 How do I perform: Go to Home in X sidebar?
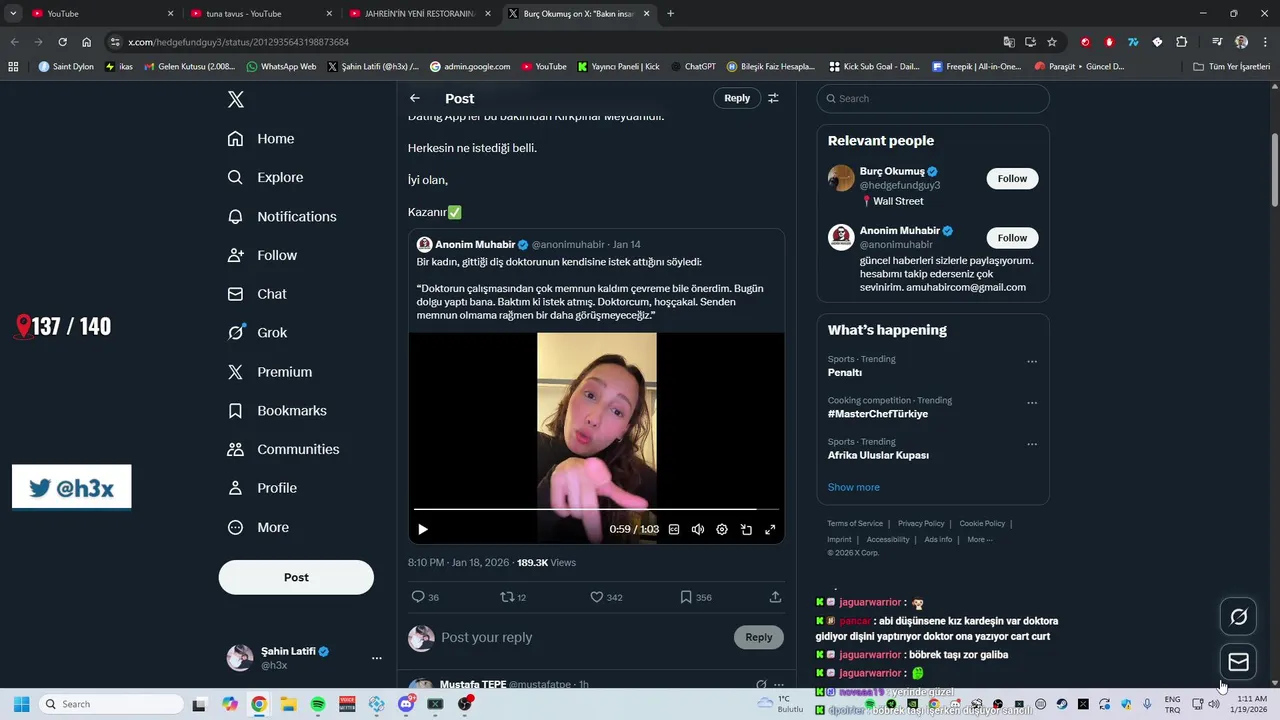[x=261, y=139]
